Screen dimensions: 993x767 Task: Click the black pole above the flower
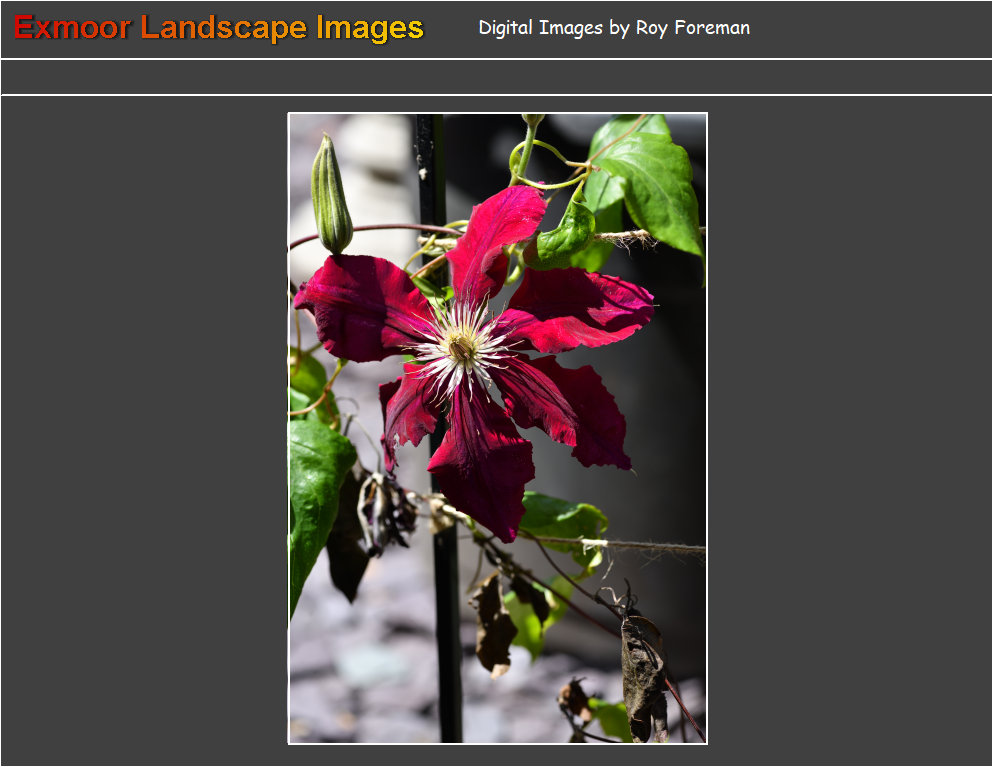(430, 170)
